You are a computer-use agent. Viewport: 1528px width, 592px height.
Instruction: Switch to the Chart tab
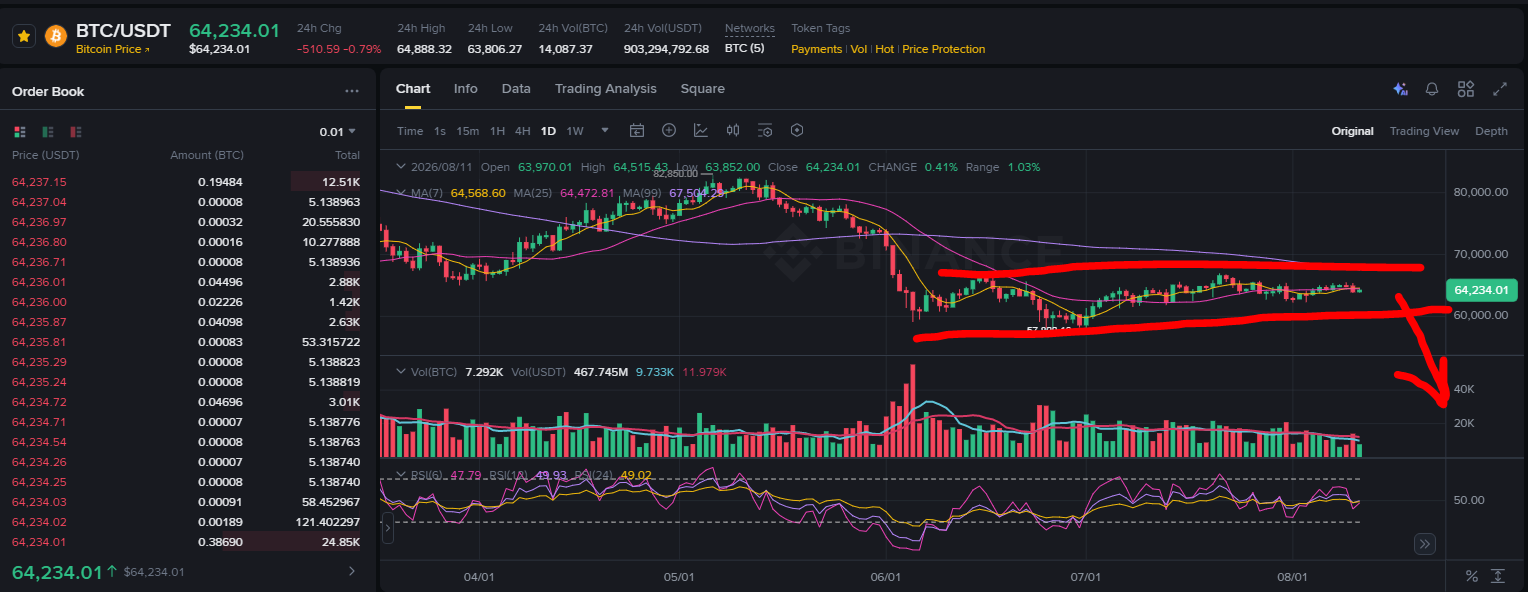tap(413, 89)
